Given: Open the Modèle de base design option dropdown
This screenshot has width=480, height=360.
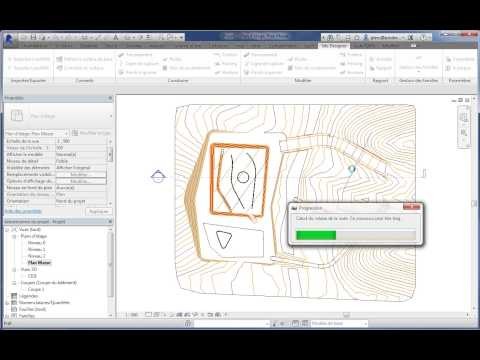Looking at the screenshot, I should pos(339,323).
